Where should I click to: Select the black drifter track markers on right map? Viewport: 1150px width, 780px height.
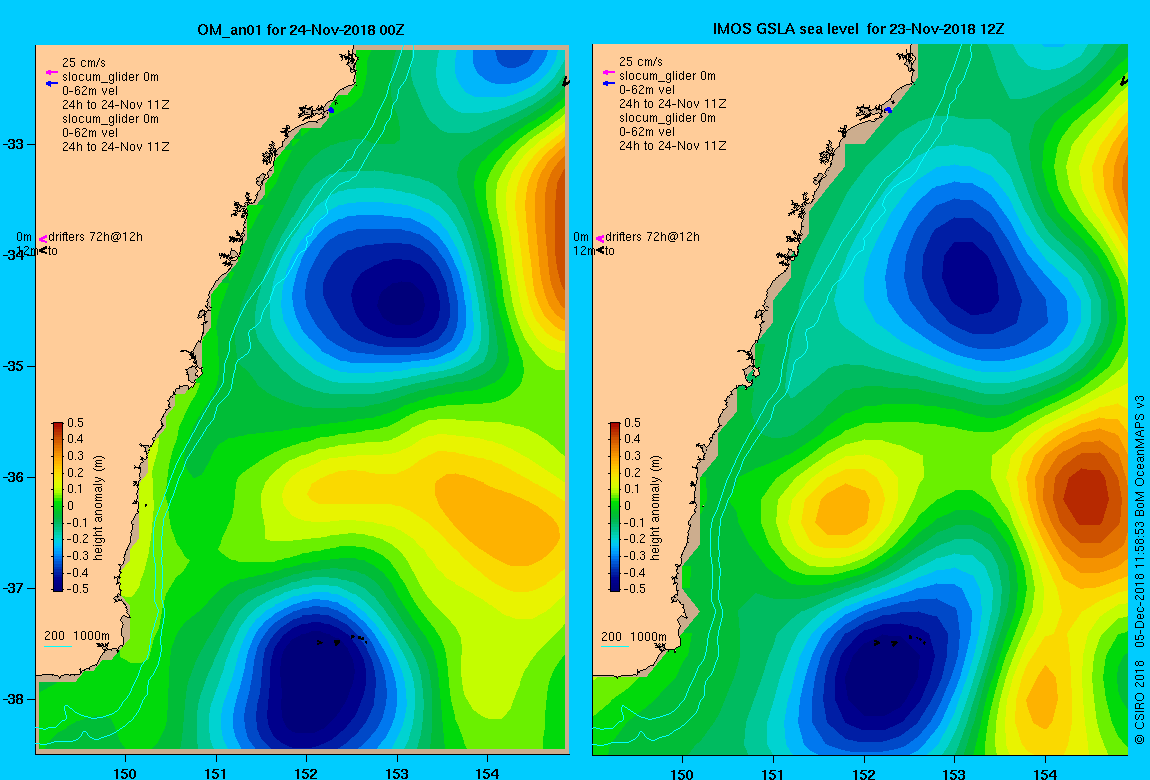tap(900, 641)
